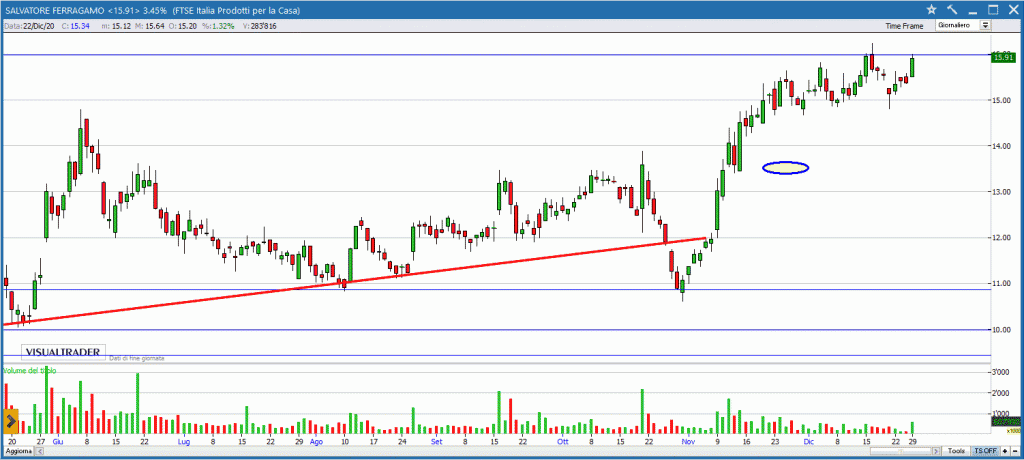Click the Dic month label on time axis
The width and height of the screenshot is (1024, 460).
[x=809, y=442]
